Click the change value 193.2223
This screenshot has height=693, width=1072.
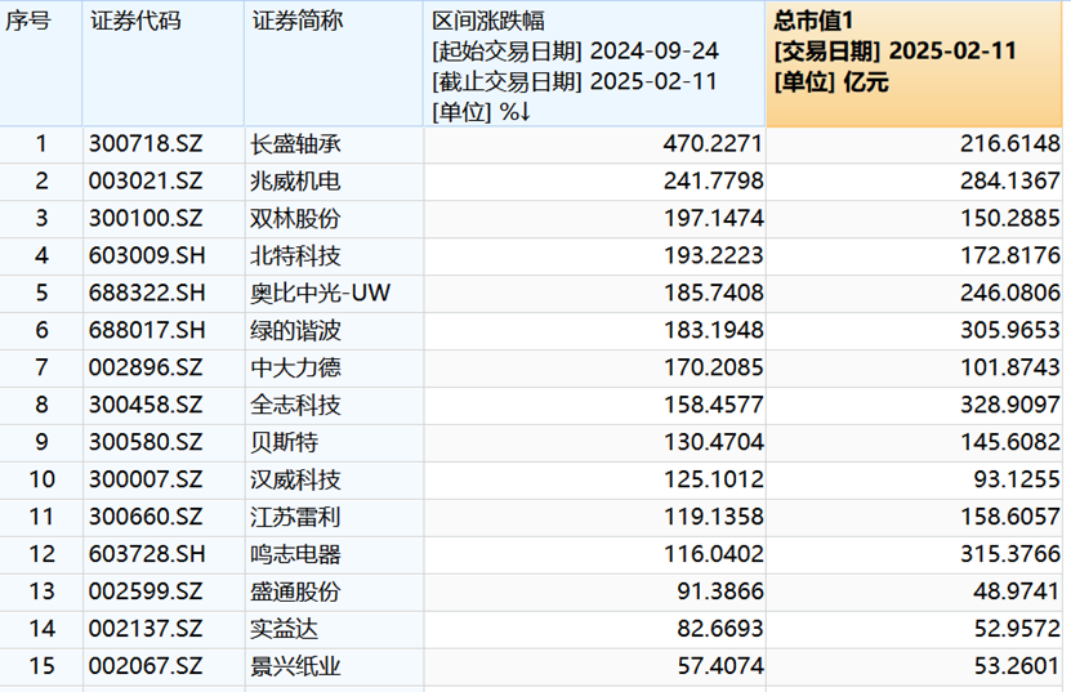click(713, 256)
